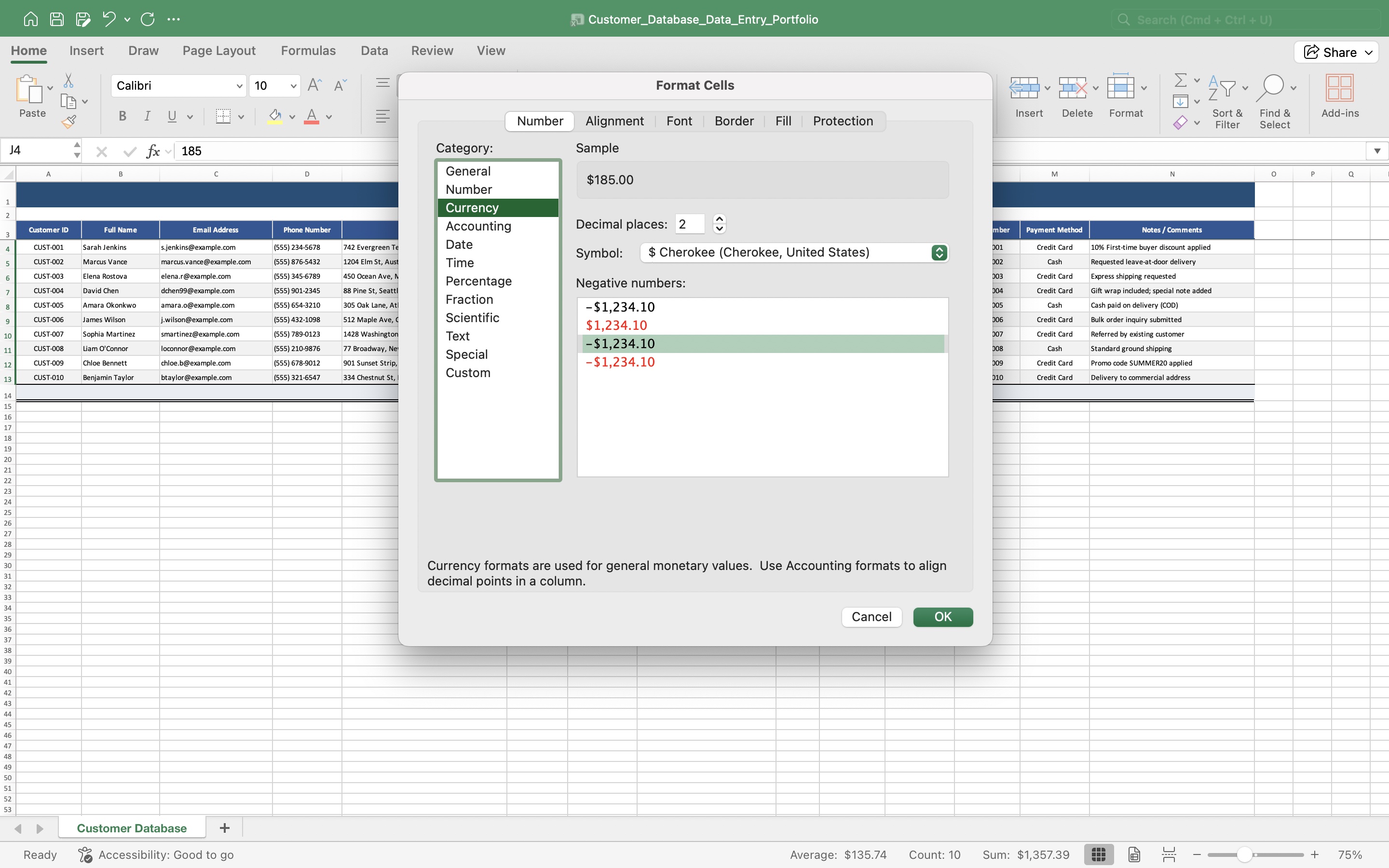Image resolution: width=1389 pixels, height=868 pixels.
Task: Click the Decrease Font Size icon
Action: [340, 85]
